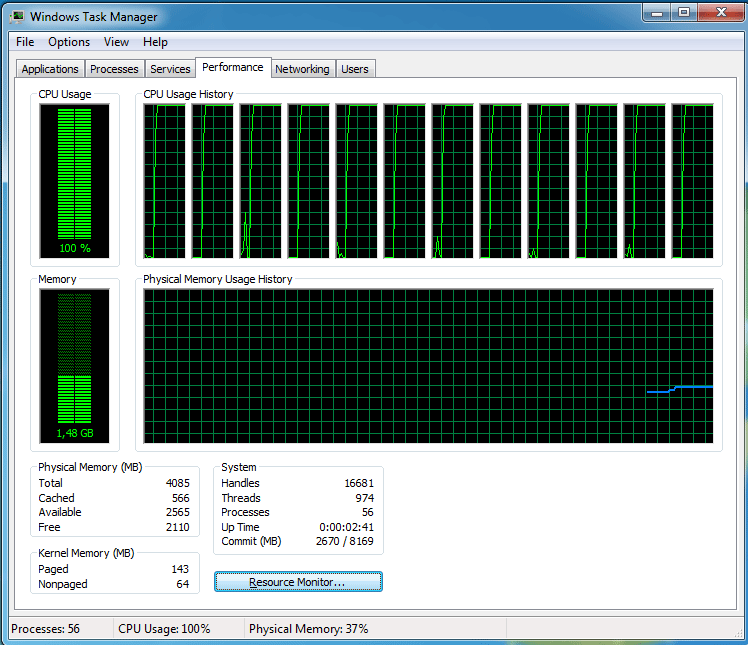Select the Performance tab

pyautogui.click(x=233, y=67)
